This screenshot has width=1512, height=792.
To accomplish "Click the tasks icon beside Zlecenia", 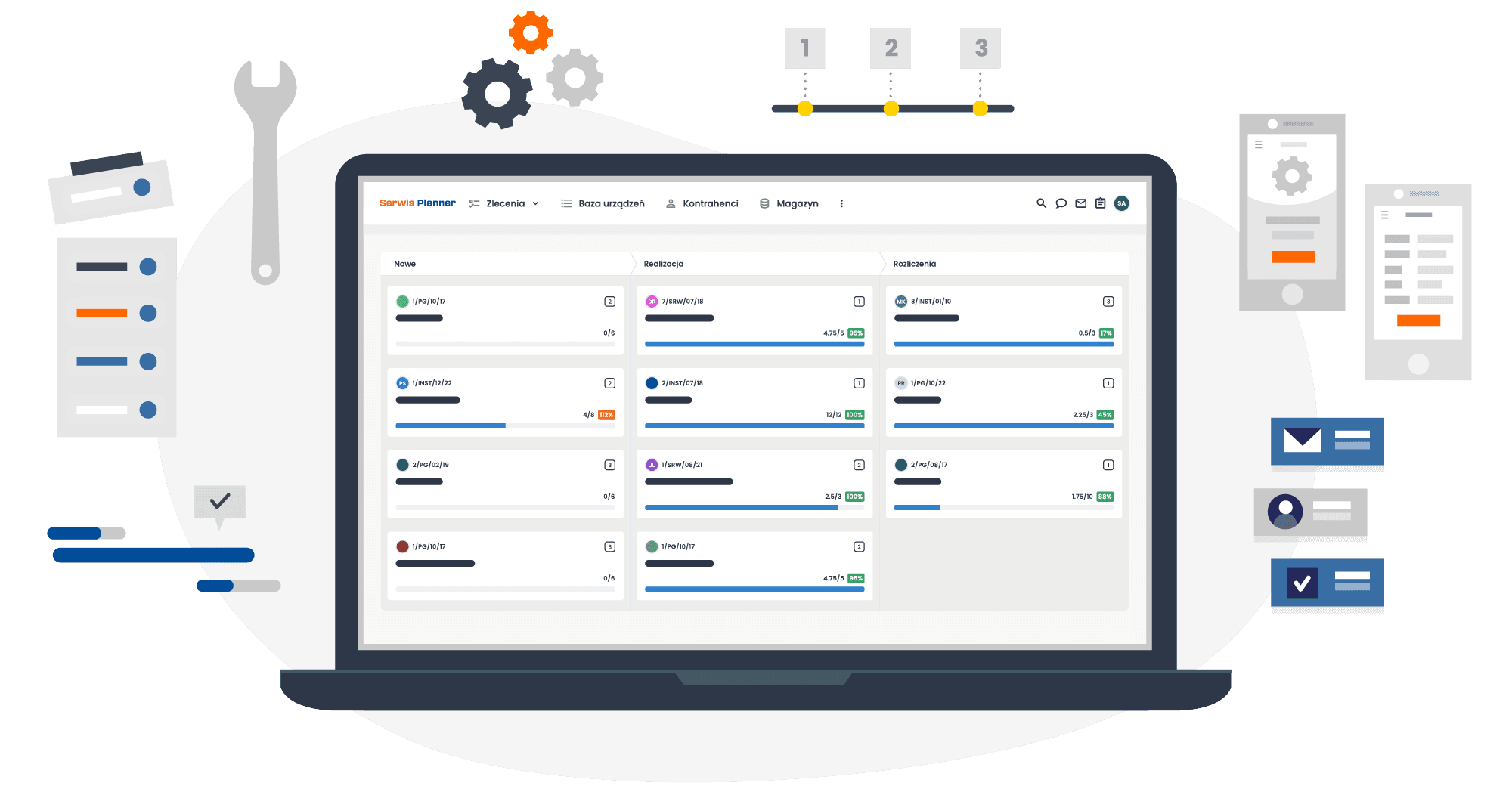I will [474, 203].
